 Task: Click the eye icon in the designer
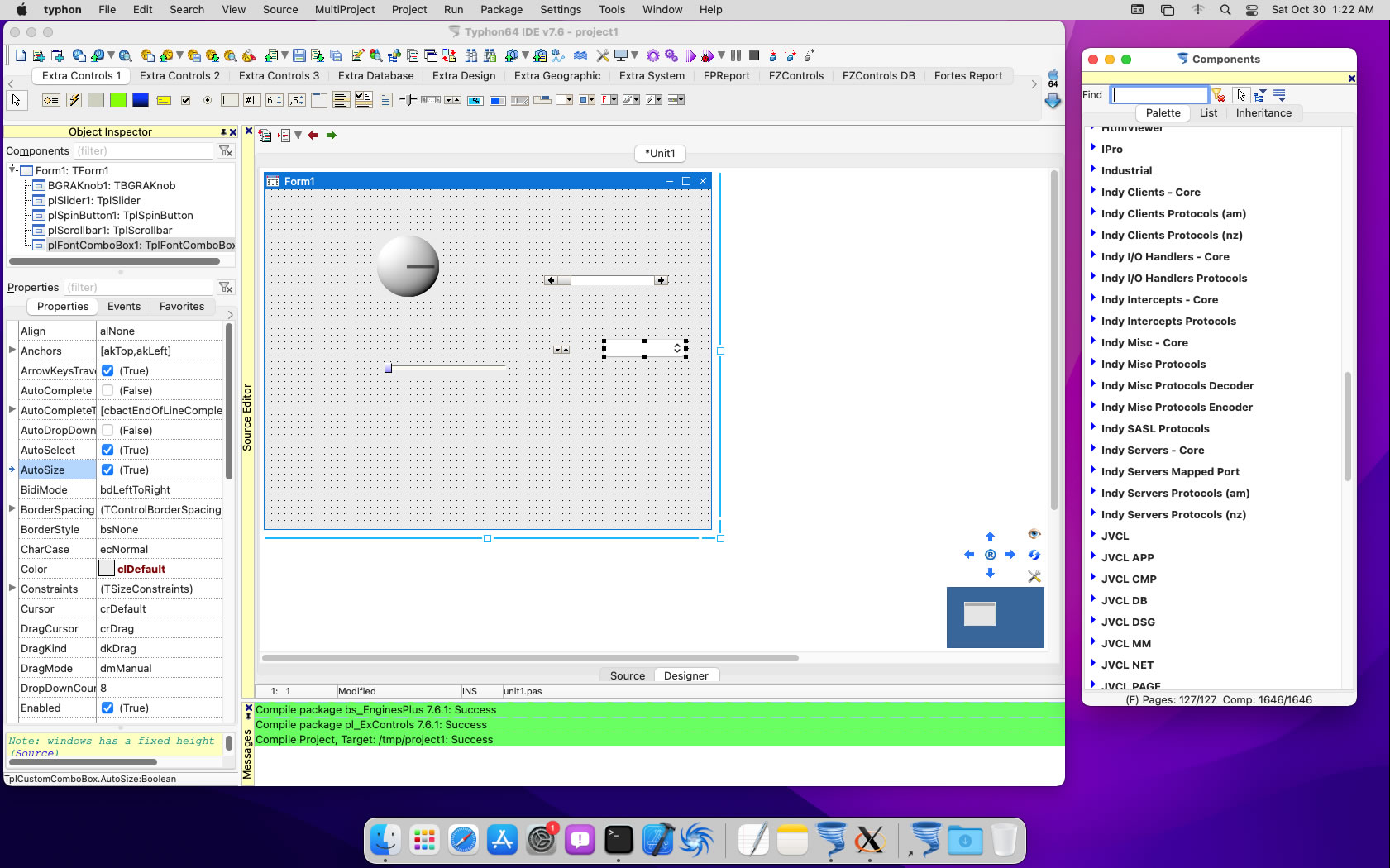pyautogui.click(x=1034, y=534)
